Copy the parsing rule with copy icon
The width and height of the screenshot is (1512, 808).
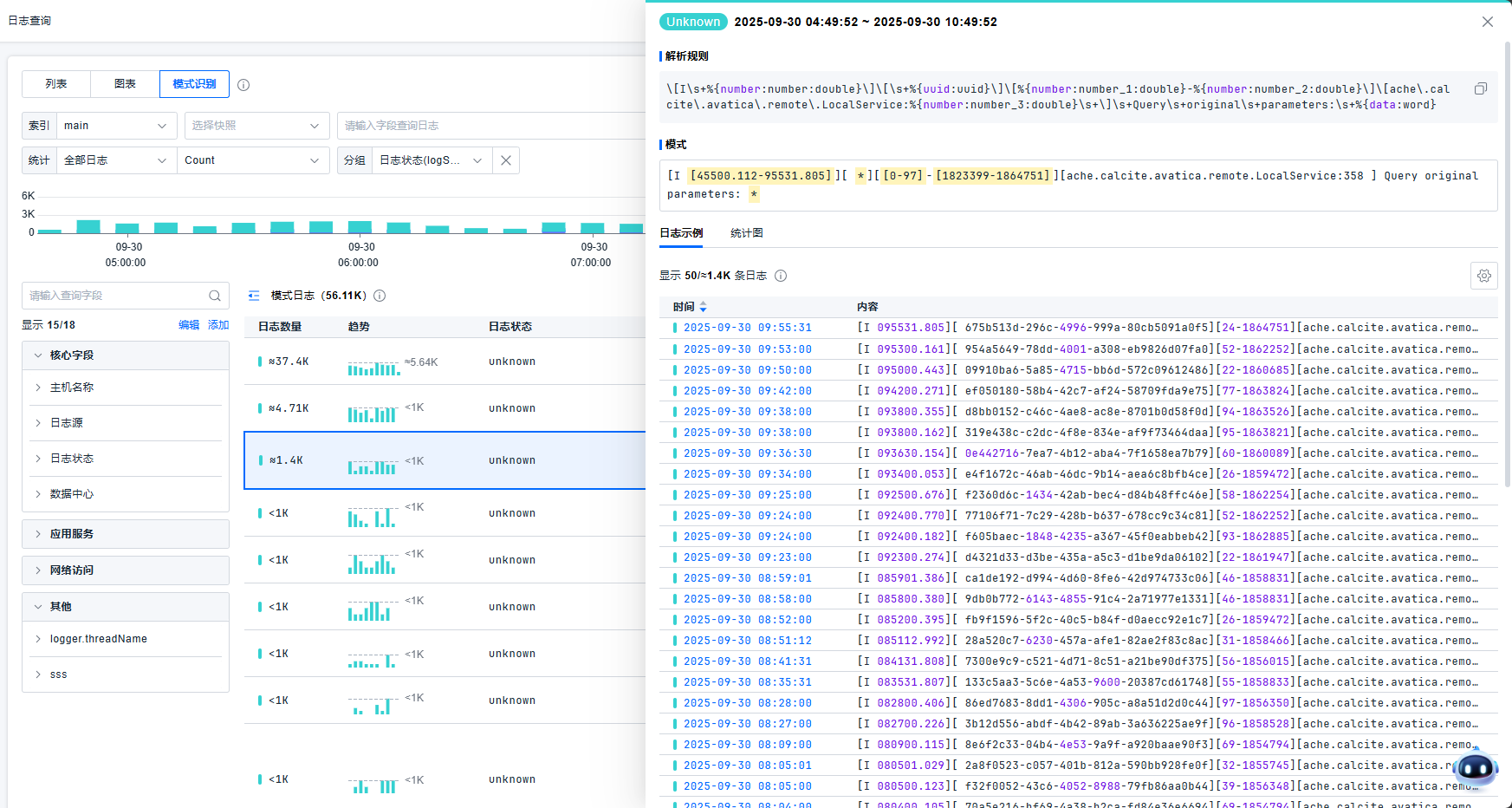[1481, 89]
